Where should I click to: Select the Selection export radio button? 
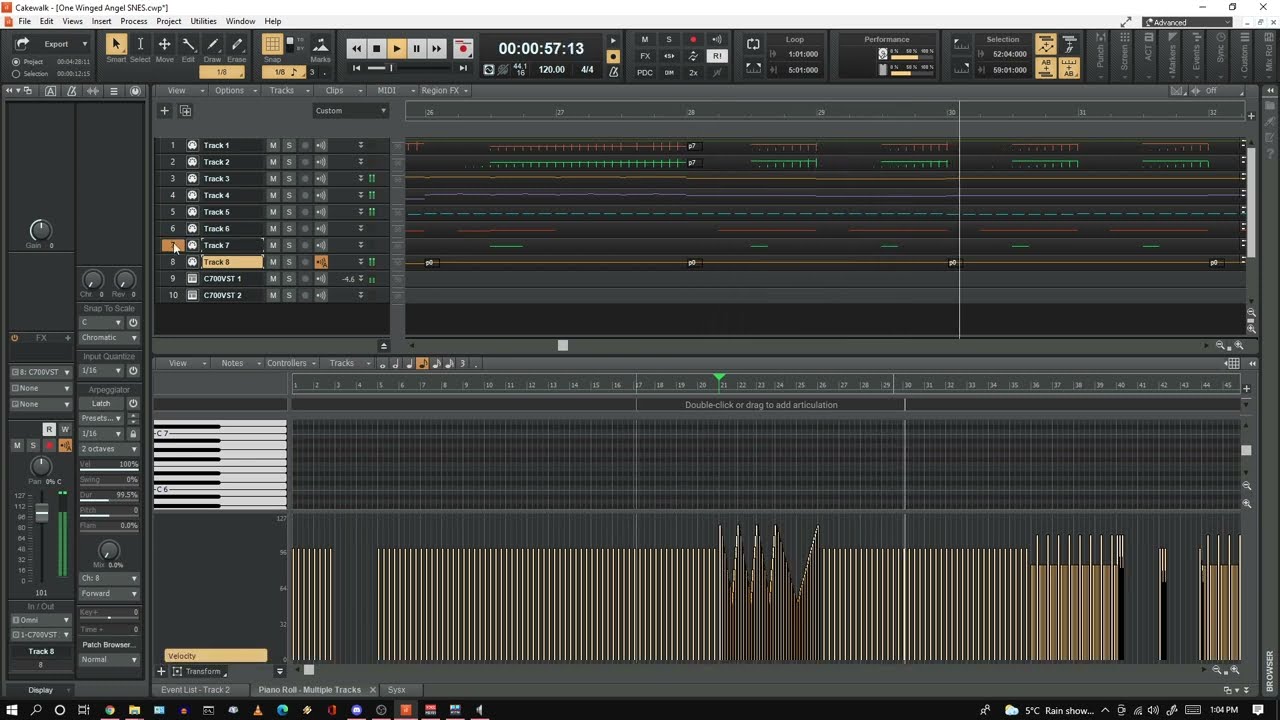[x=16, y=74]
